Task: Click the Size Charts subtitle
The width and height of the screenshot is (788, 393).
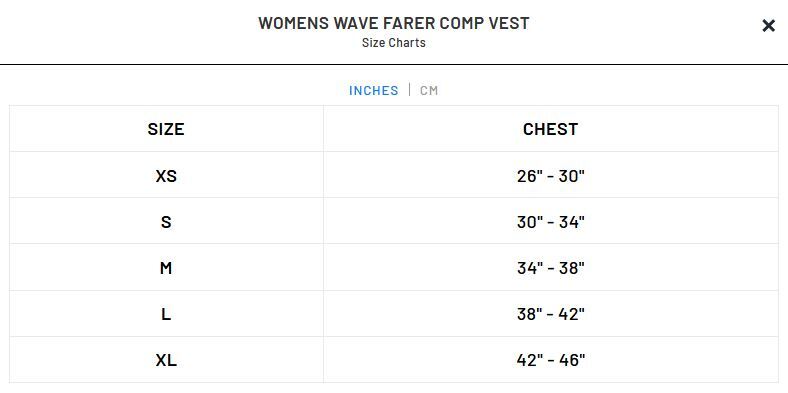Action: 393,43
